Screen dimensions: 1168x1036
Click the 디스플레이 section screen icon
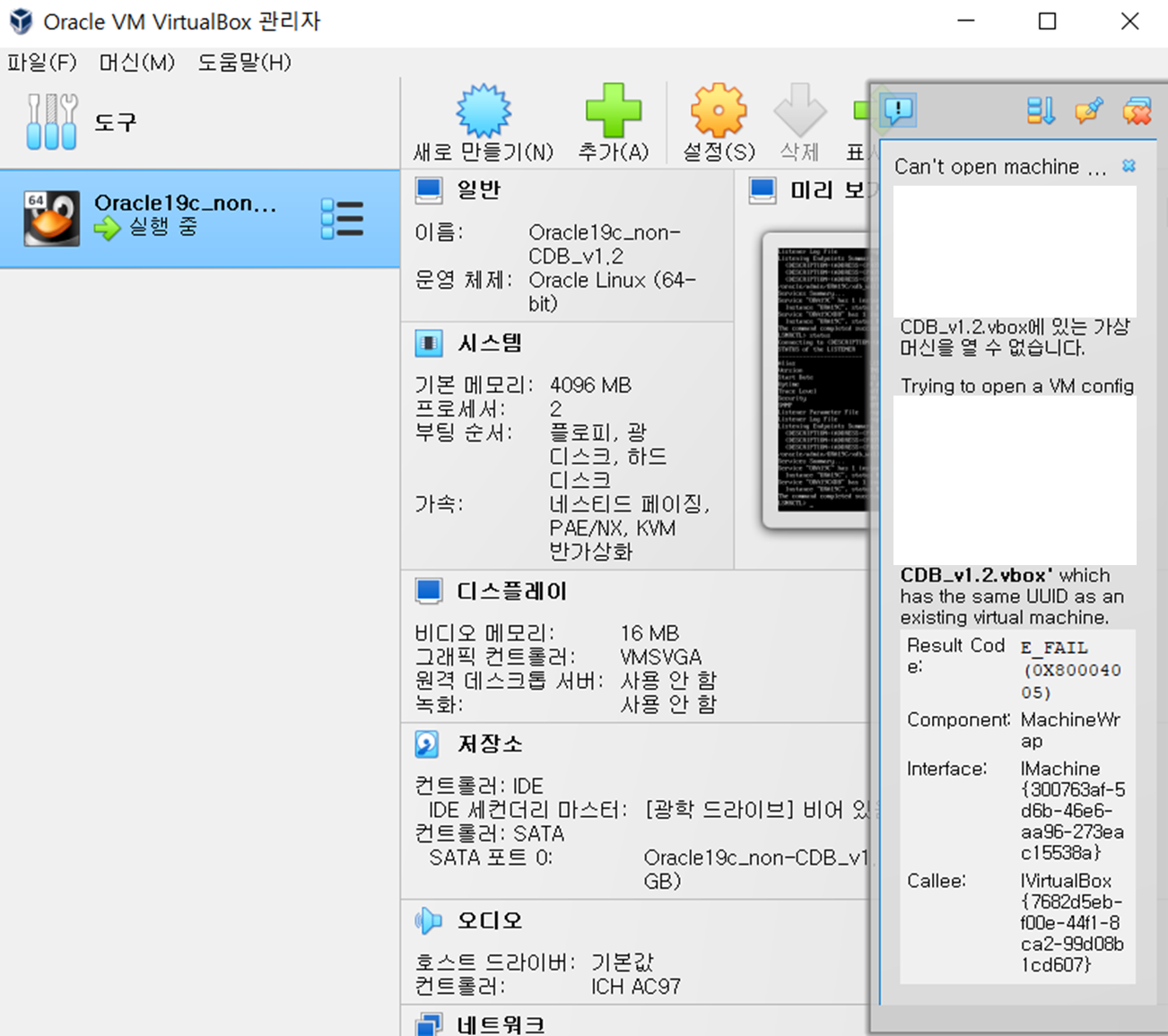[x=428, y=591]
